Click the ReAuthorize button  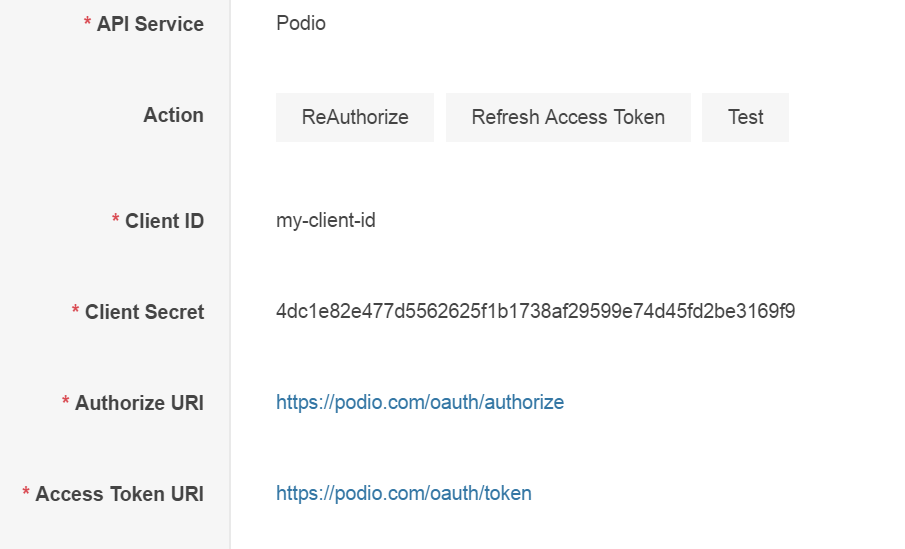click(x=355, y=117)
